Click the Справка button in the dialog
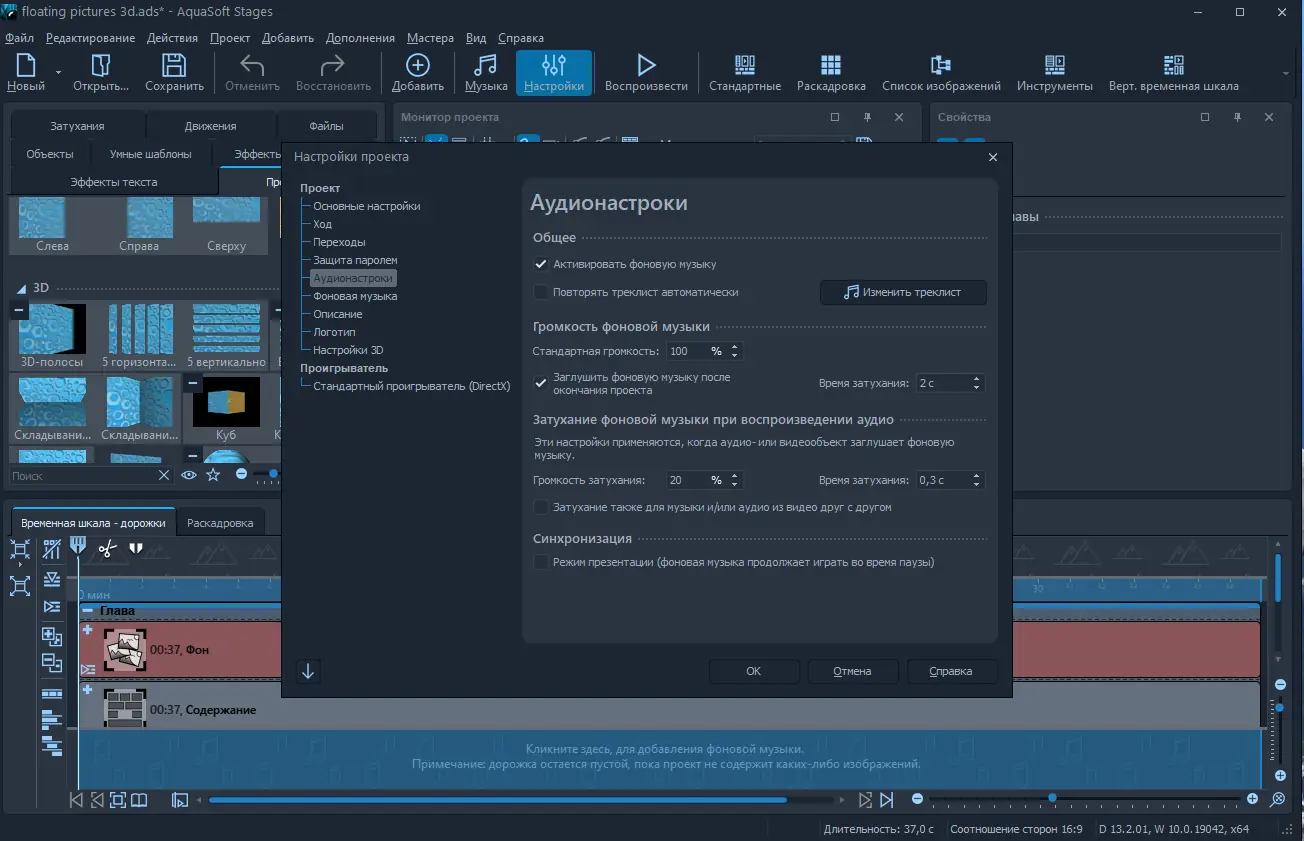Viewport: 1304px width, 841px height. (x=950, y=671)
